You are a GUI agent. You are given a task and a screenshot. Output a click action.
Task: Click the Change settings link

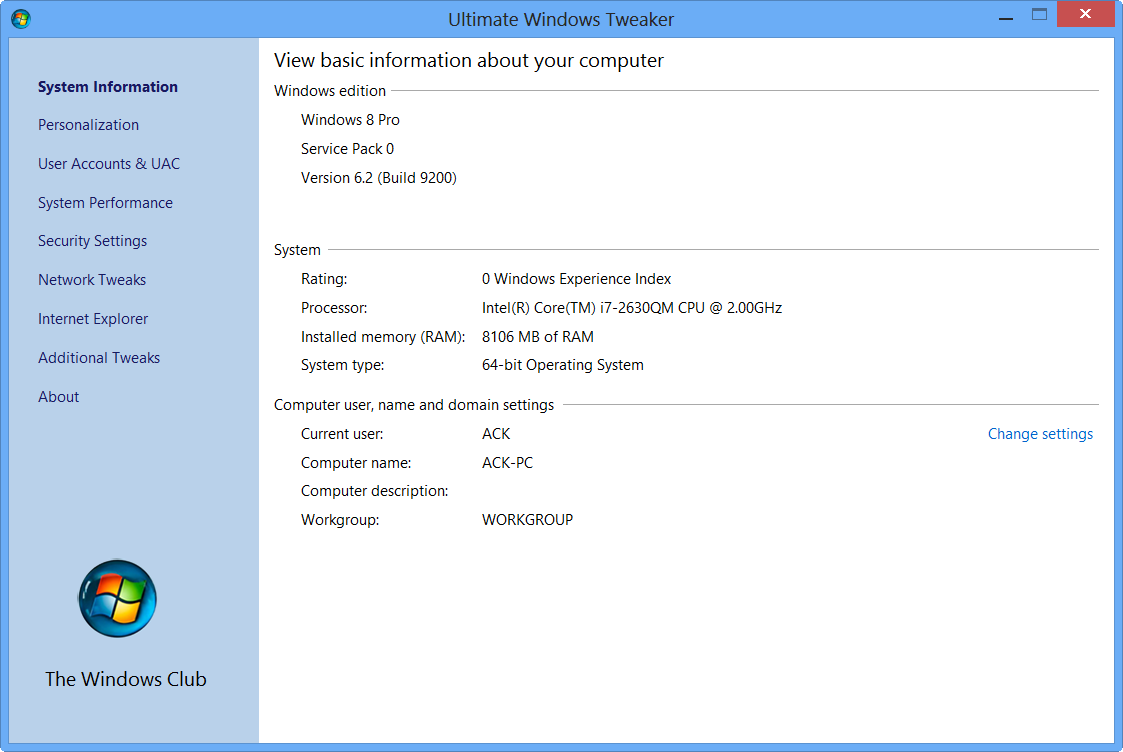tap(1040, 434)
